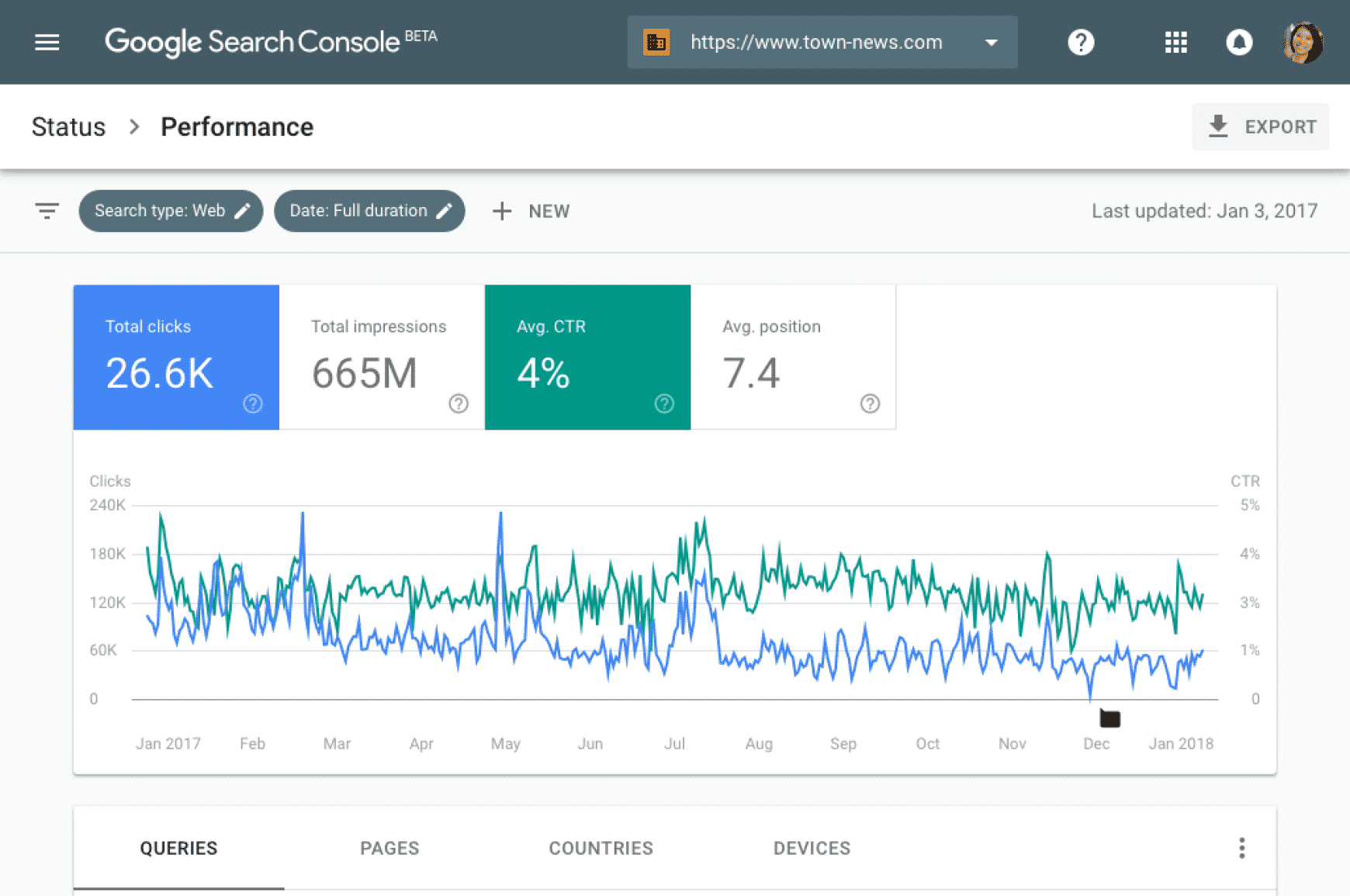Open more options three-dot menu
The width and height of the screenshot is (1350, 896).
click(1241, 848)
